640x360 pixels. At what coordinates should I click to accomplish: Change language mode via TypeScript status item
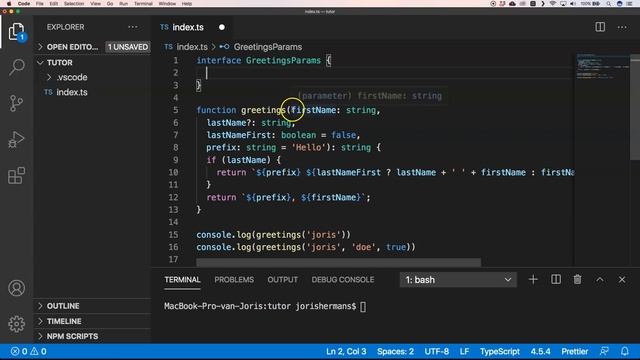pyautogui.click(x=500, y=351)
